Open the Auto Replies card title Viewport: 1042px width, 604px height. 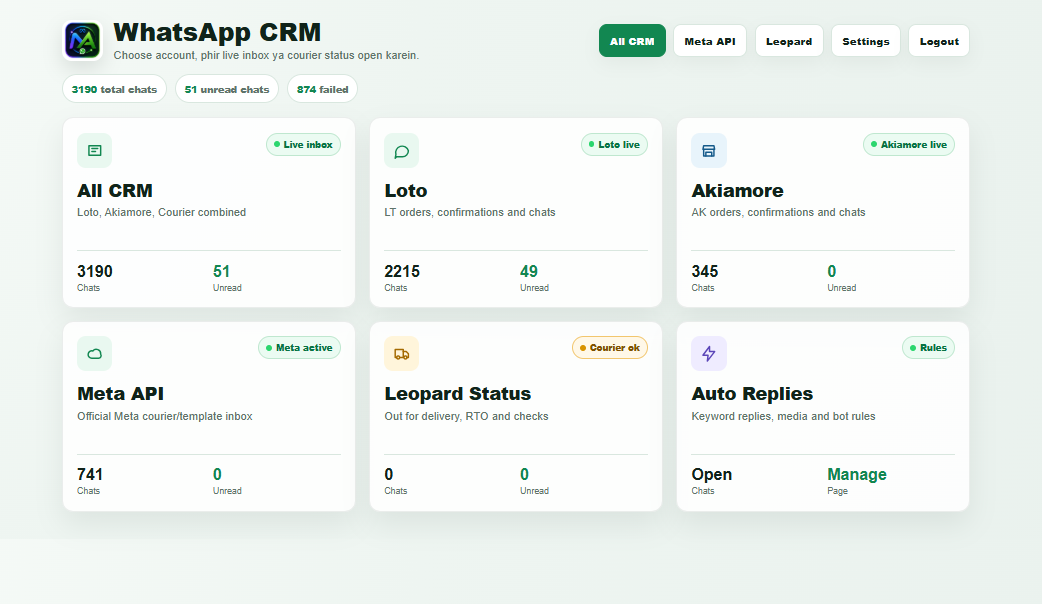[x=752, y=393]
